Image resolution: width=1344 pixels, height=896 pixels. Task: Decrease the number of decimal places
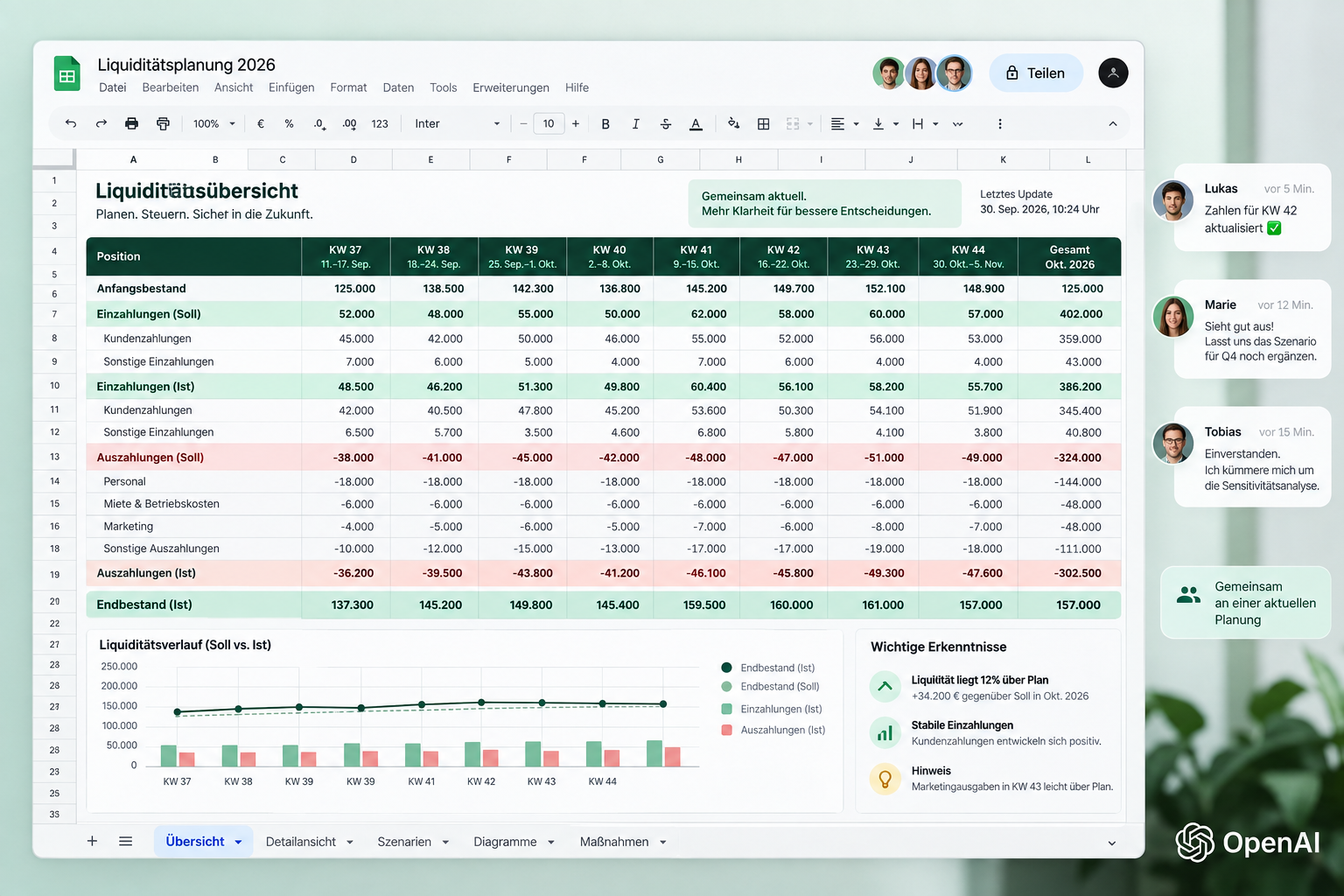click(x=319, y=123)
